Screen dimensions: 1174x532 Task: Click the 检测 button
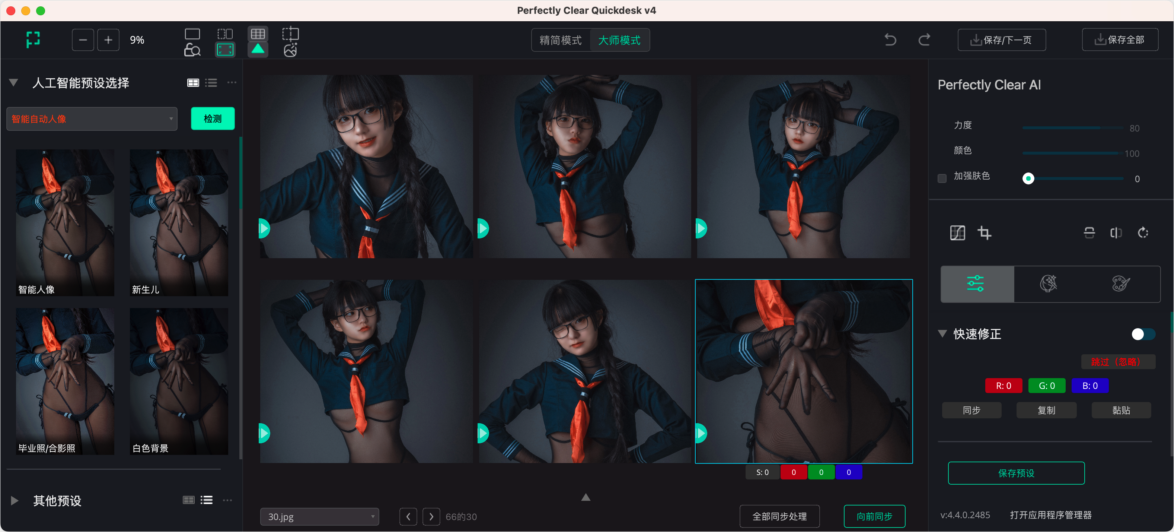coord(213,118)
